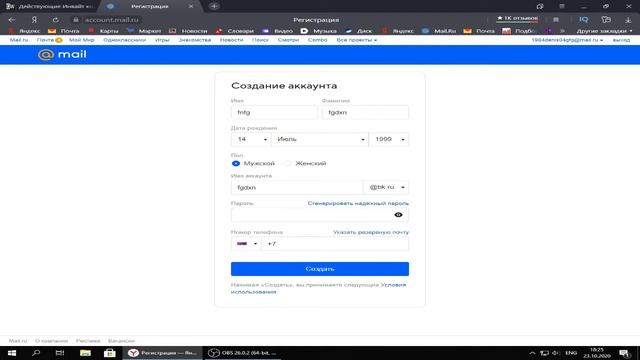Open the downloads arrow icon

coord(628,19)
